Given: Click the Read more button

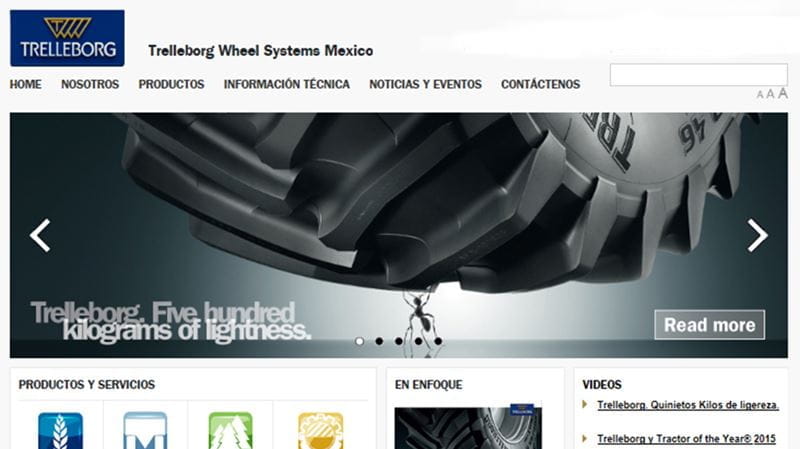Looking at the screenshot, I should pyautogui.click(x=710, y=325).
